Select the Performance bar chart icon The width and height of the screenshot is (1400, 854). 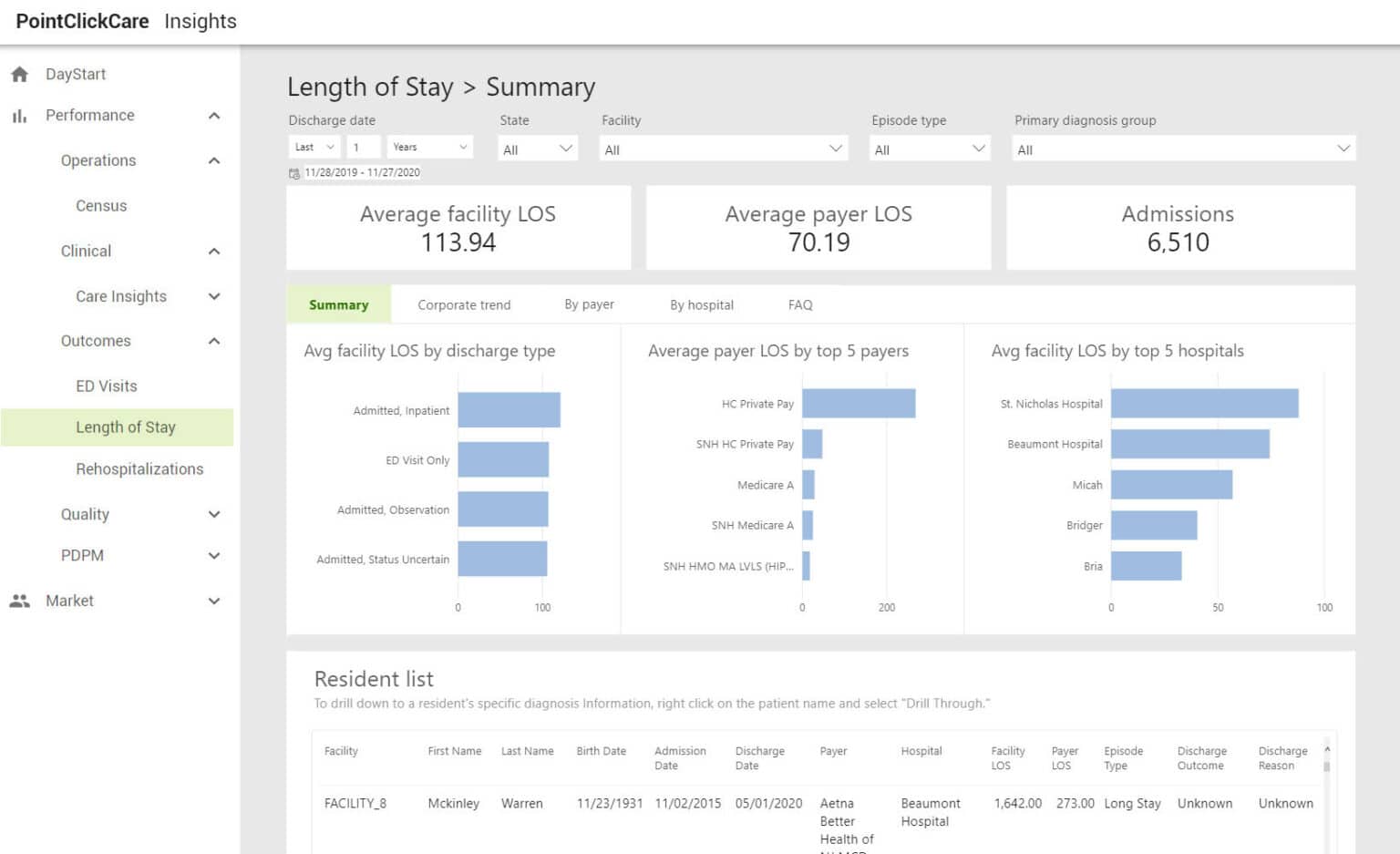20,115
